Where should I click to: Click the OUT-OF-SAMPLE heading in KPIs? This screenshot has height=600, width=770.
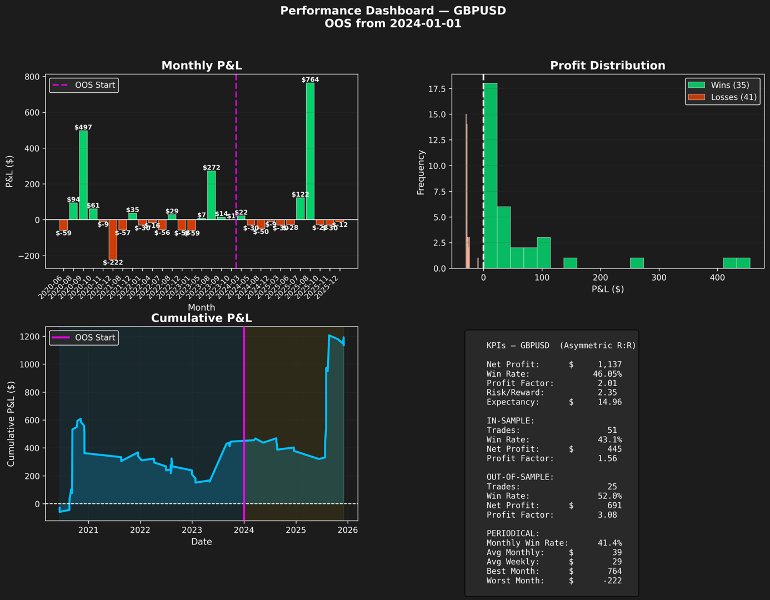[520, 477]
